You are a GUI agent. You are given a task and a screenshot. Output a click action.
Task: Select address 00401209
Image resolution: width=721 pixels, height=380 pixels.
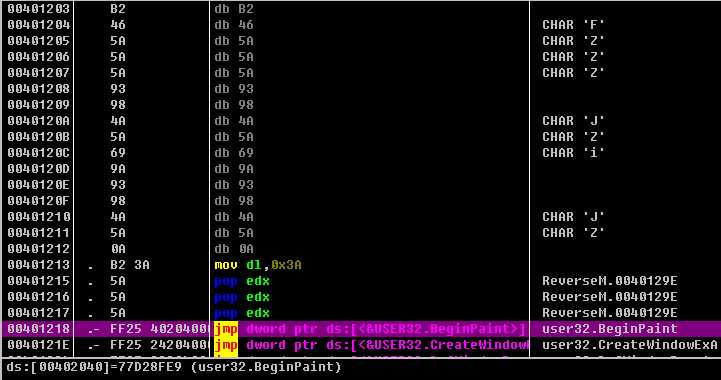(x=39, y=105)
